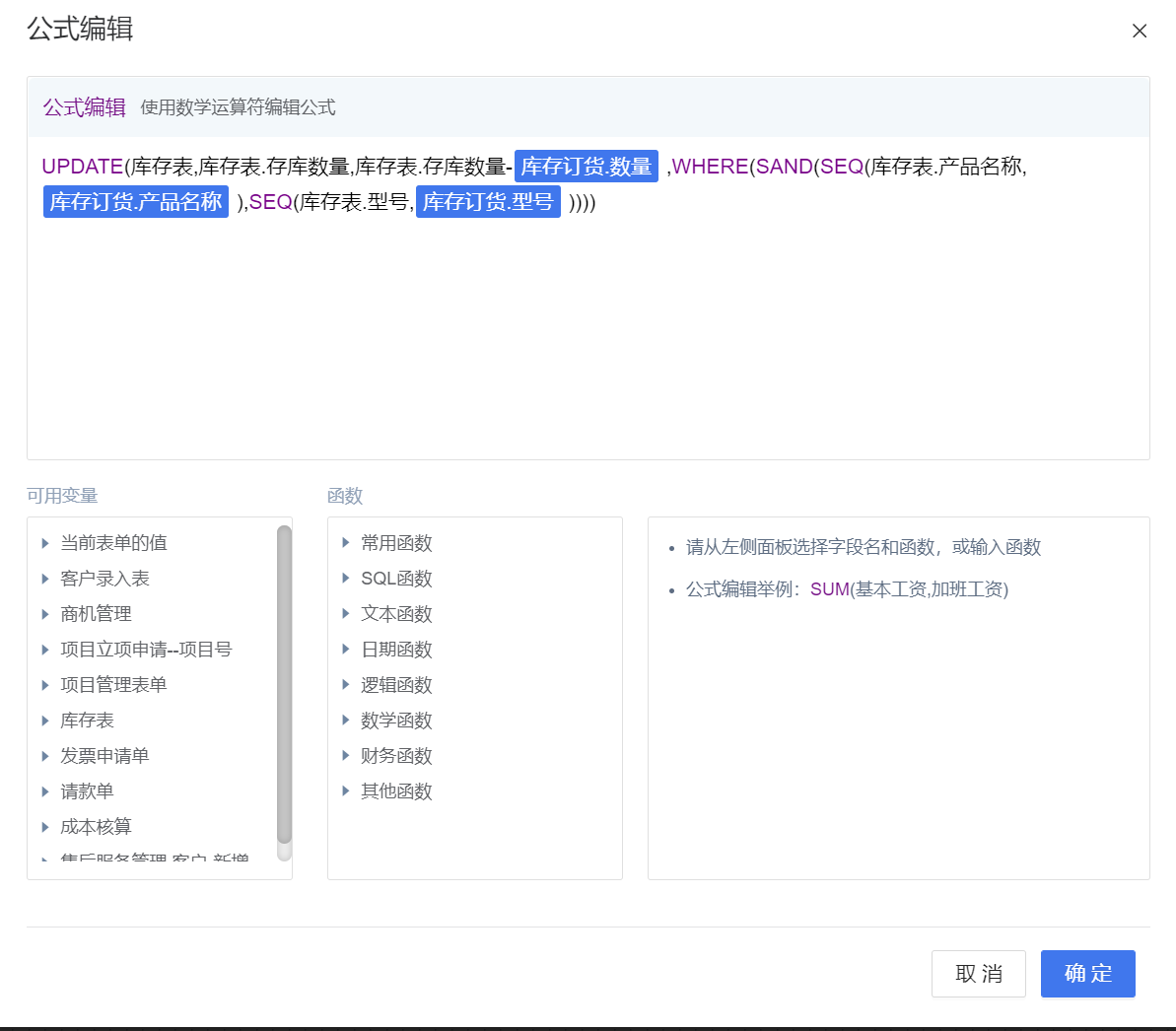1176x1031 pixels.
Task: Expand 成本核算 arrow
Action: point(45,826)
